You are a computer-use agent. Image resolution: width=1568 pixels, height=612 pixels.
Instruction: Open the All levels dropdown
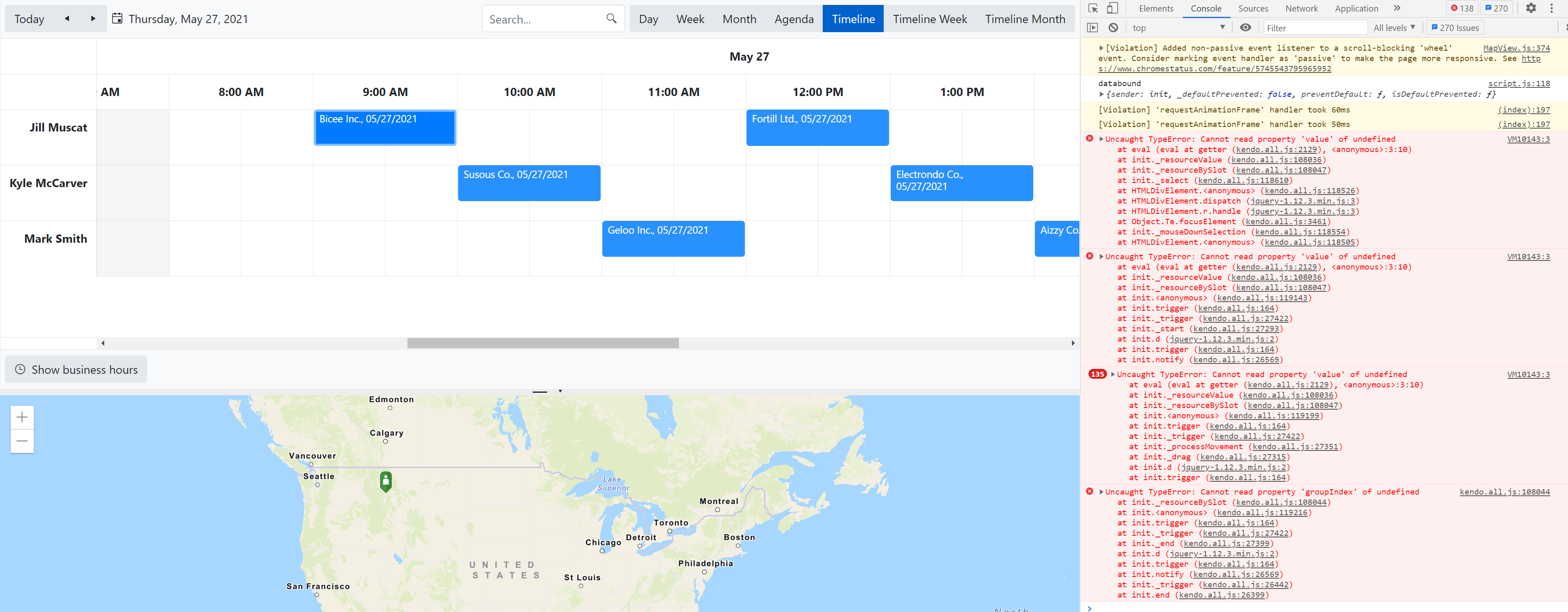coord(1394,28)
